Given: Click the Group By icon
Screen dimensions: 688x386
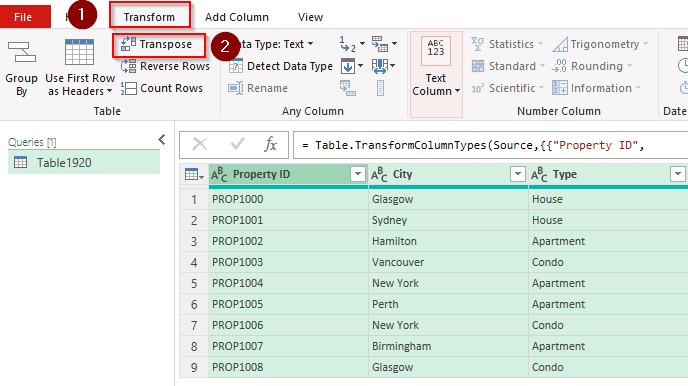Looking at the screenshot, I should coord(21,53).
